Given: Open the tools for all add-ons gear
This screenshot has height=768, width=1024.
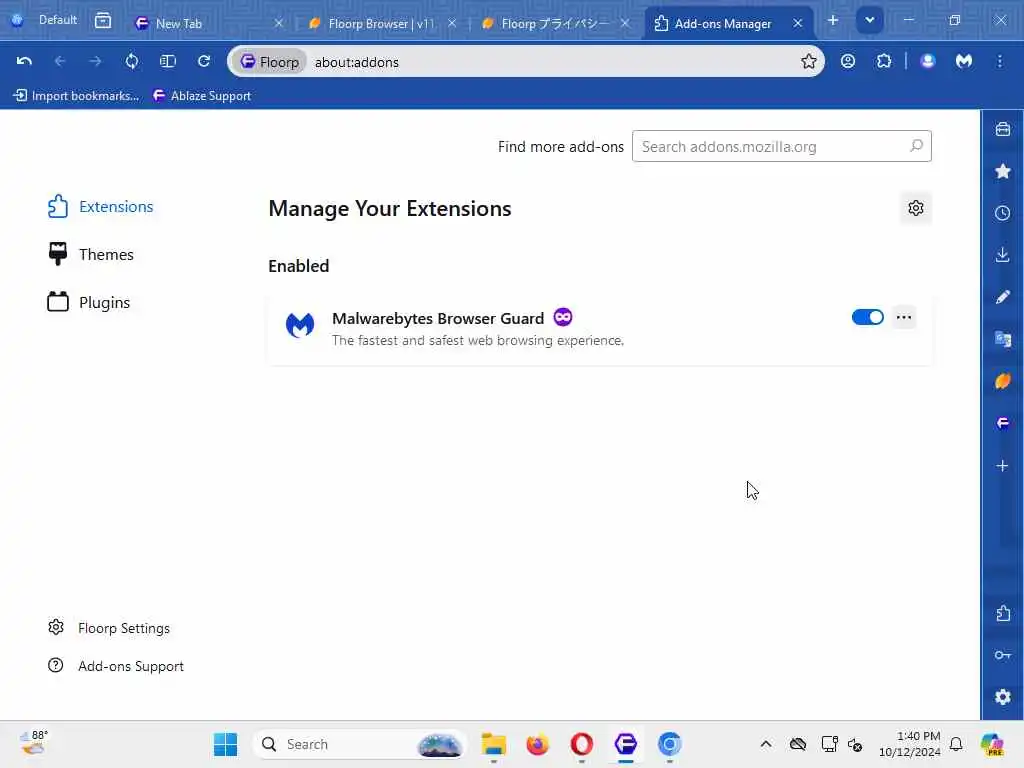Looking at the screenshot, I should tap(916, 208).
